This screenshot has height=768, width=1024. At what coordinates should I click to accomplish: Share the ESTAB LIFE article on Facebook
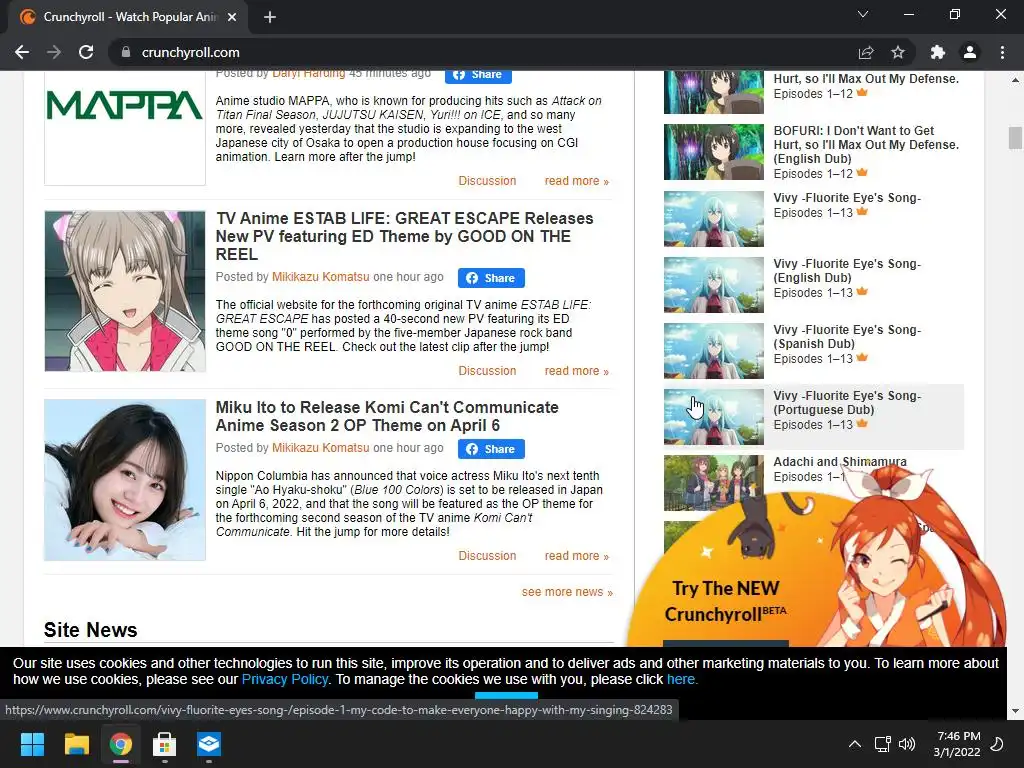[491, 278]
